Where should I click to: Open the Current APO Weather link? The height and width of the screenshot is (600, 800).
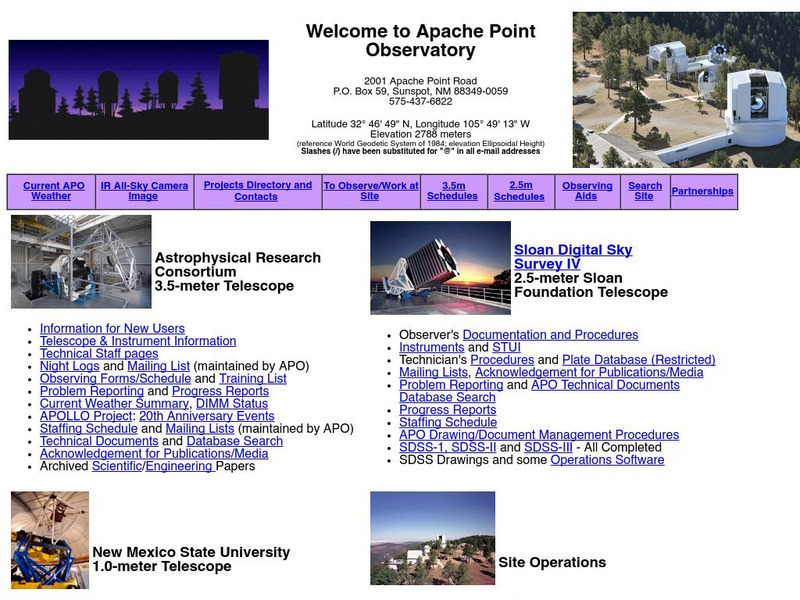click(x=54, y=191)
